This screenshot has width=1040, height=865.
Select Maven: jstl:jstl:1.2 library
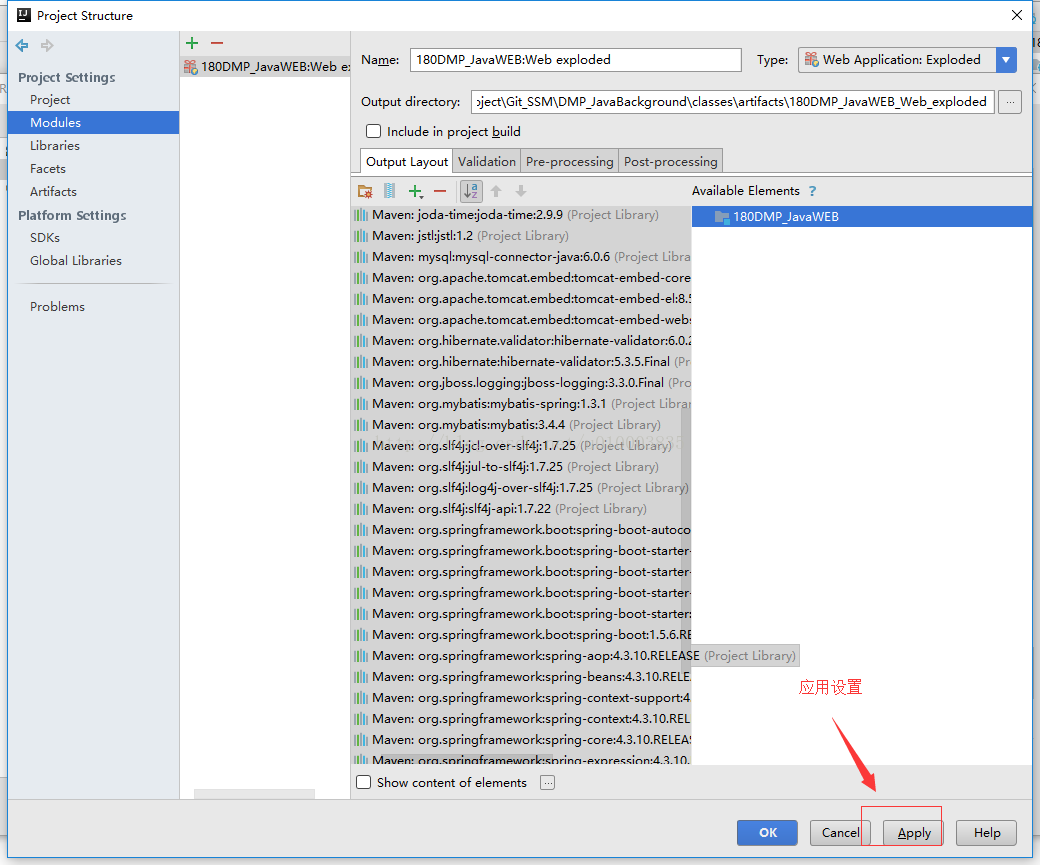coord(521,235)
